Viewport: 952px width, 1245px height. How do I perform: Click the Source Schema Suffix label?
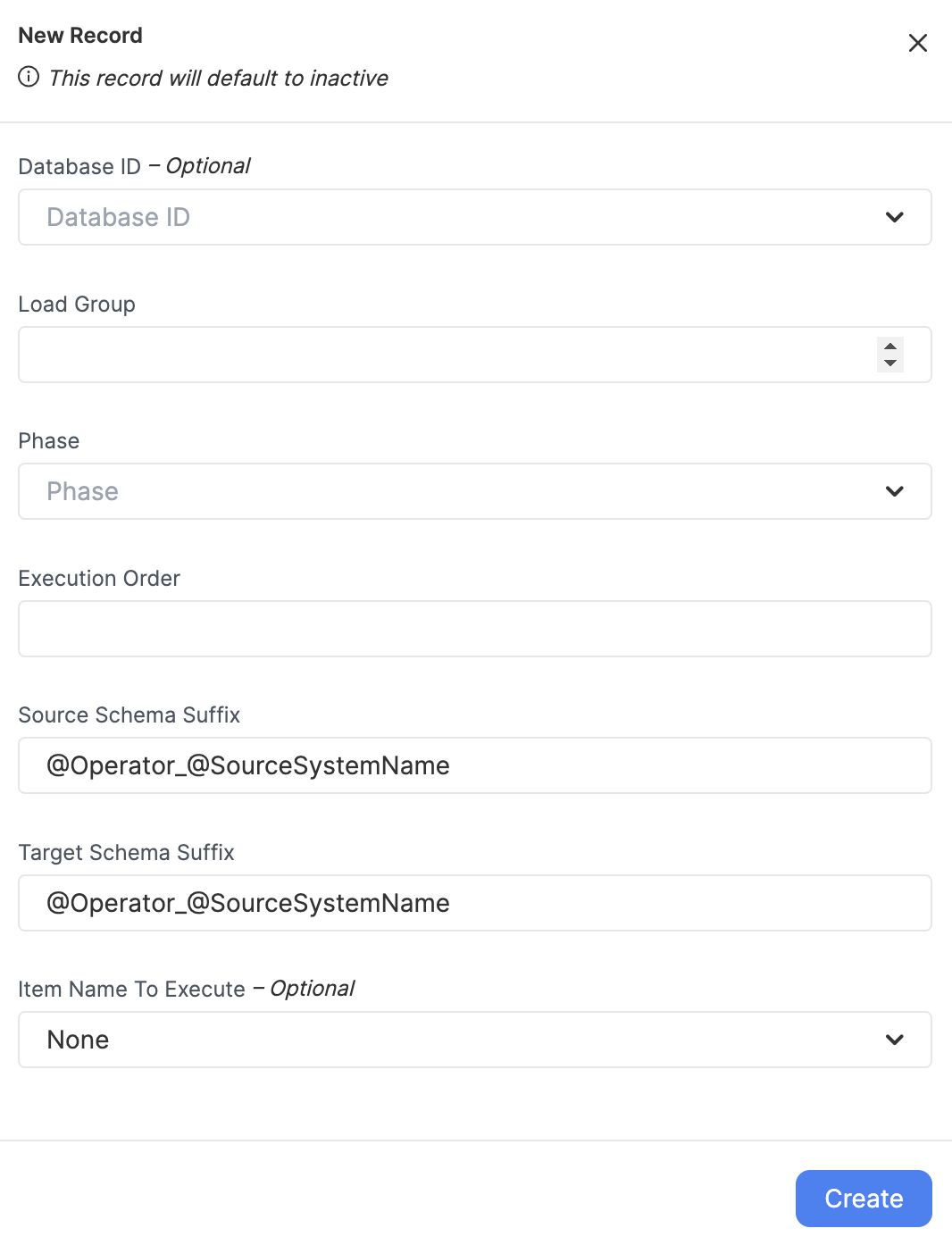pos(129,715)
